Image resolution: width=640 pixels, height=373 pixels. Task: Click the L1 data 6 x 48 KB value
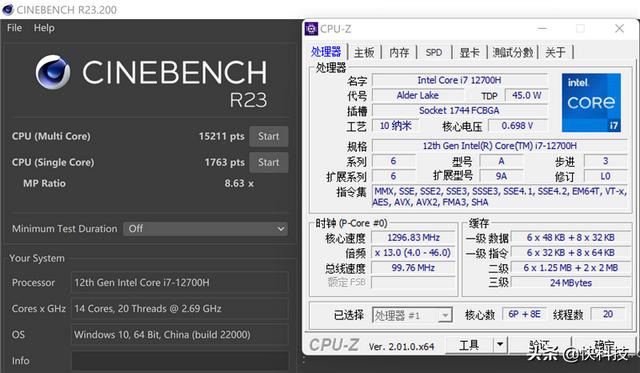pos(571,238)
